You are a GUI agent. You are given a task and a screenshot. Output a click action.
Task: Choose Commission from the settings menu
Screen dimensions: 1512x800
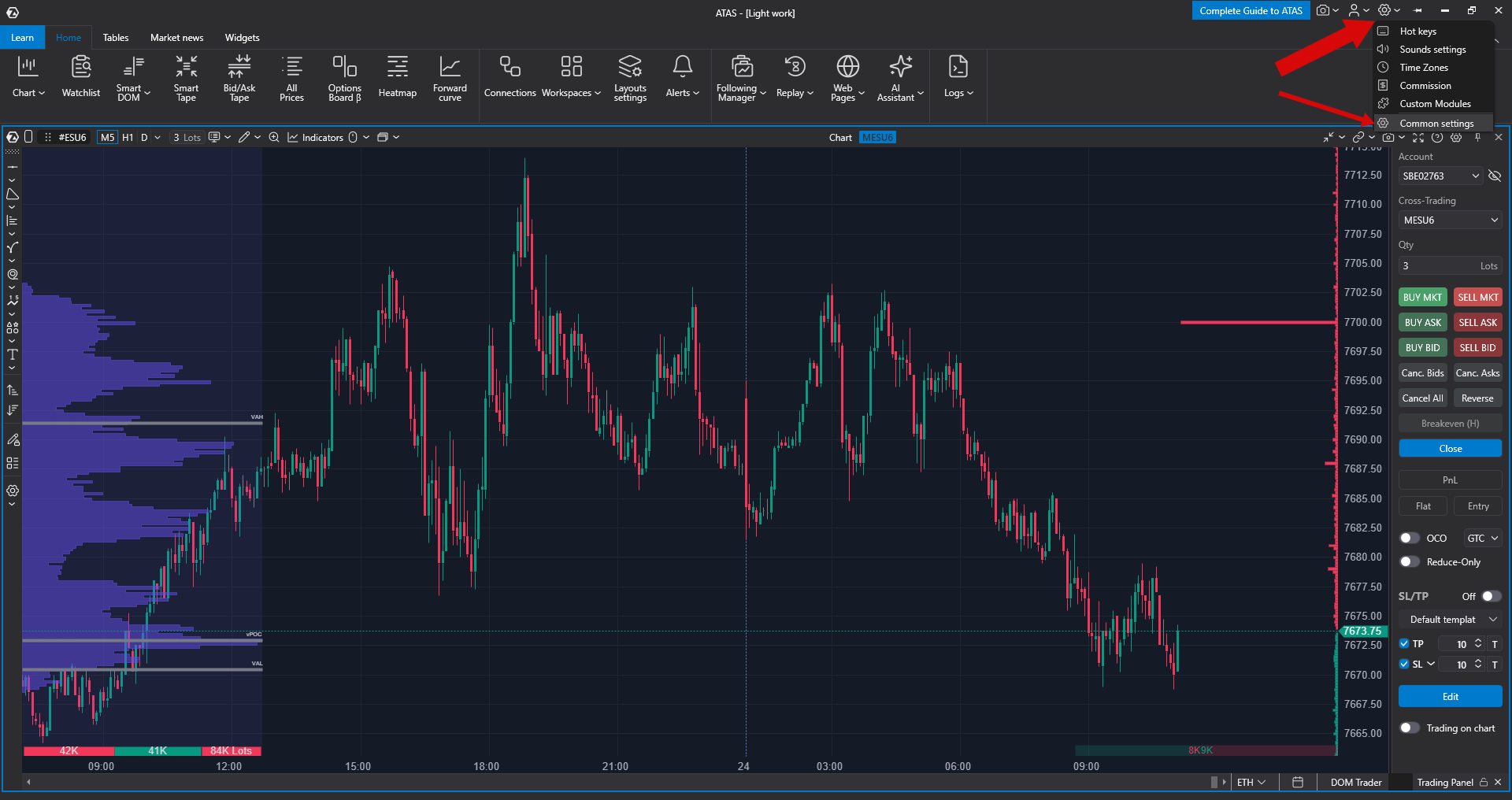[x=1434, y=86]
